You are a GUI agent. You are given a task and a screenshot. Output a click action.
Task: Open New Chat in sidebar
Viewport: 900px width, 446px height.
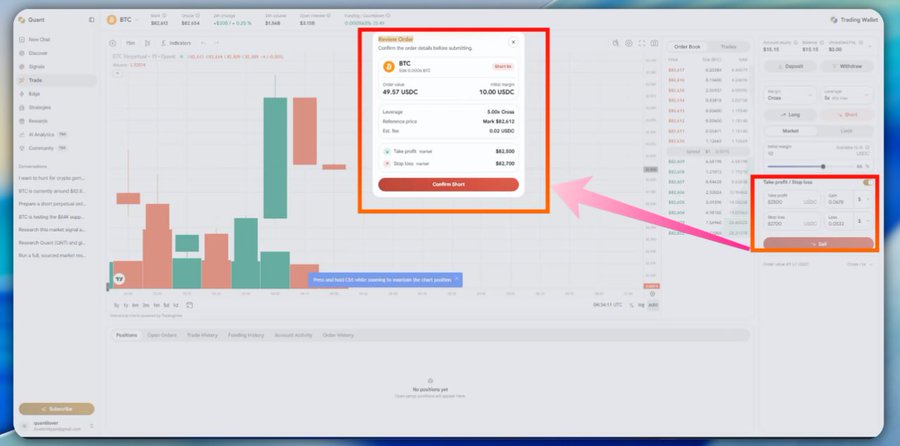pos(56,40)
